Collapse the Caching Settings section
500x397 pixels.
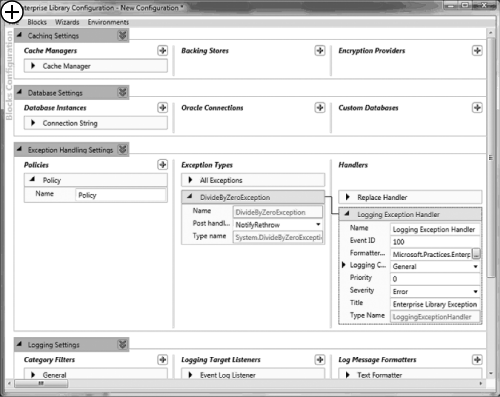point(19,35)
